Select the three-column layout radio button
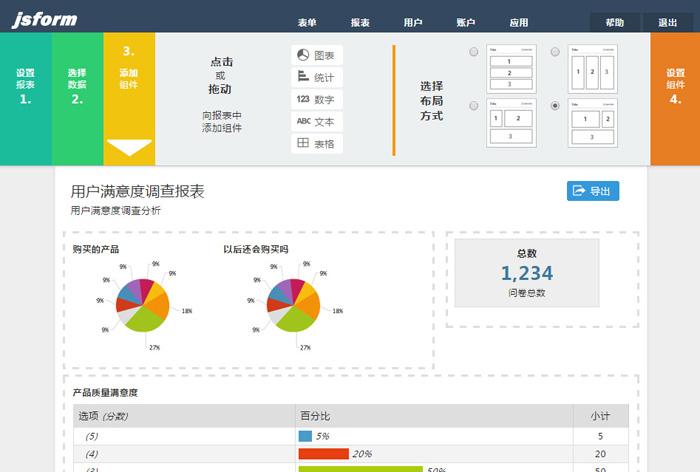 [x=555, y=52]
